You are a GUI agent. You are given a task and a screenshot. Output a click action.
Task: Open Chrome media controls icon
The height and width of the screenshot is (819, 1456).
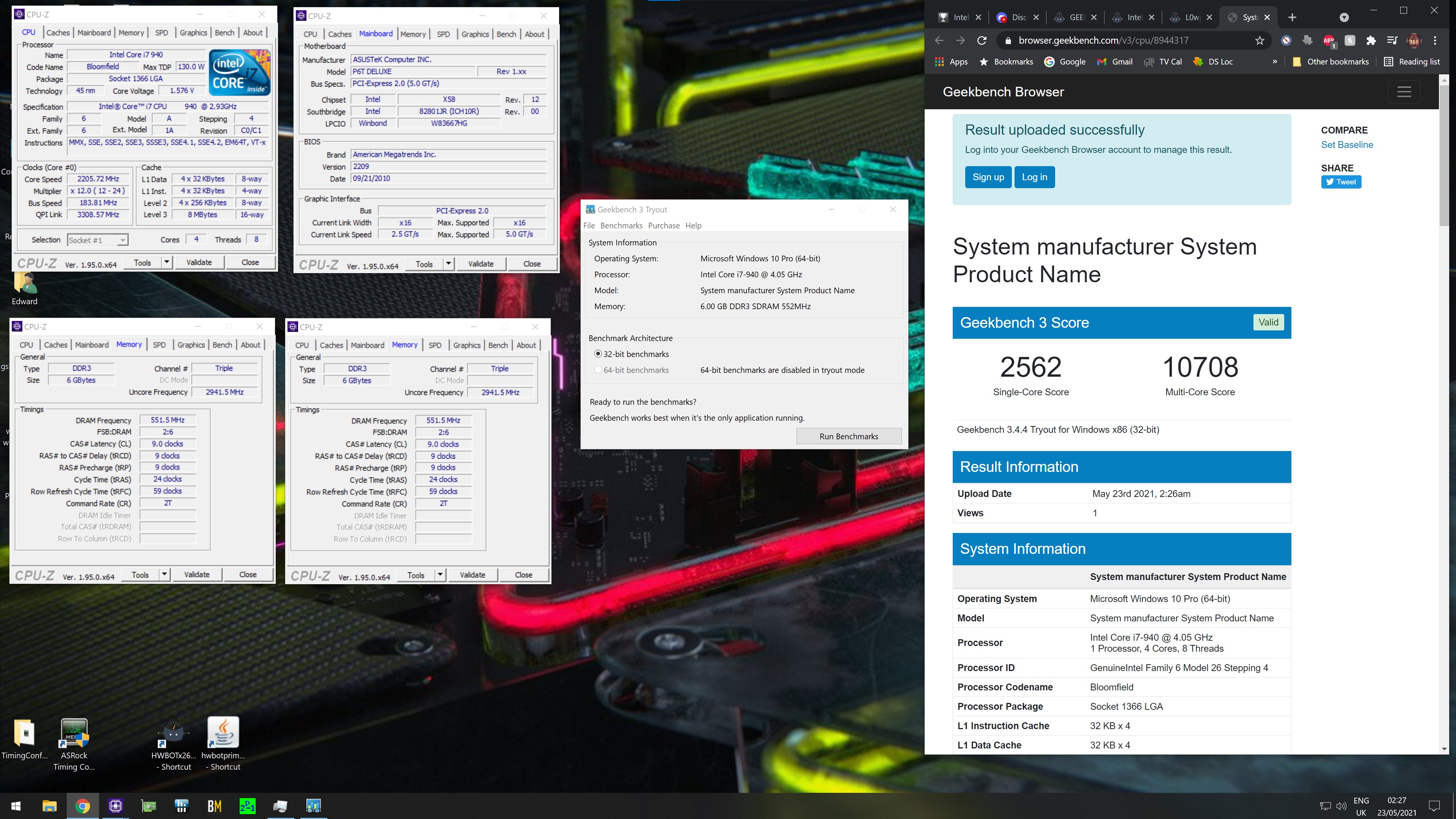[1392, 40]
